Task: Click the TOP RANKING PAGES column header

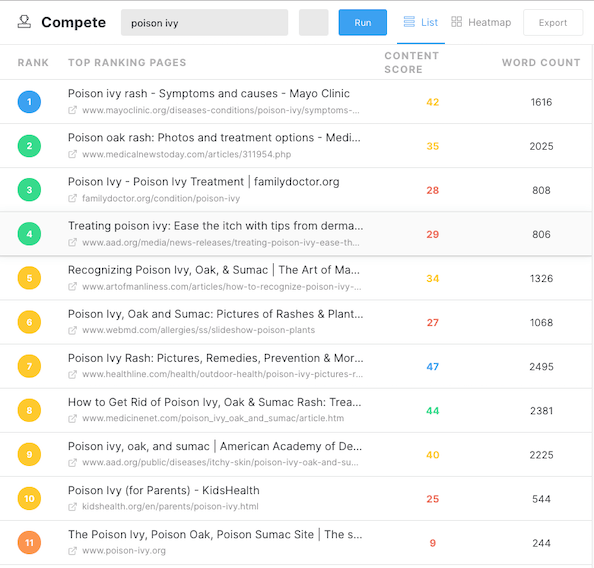Action: pyautogui.click(x=127, y=63)
